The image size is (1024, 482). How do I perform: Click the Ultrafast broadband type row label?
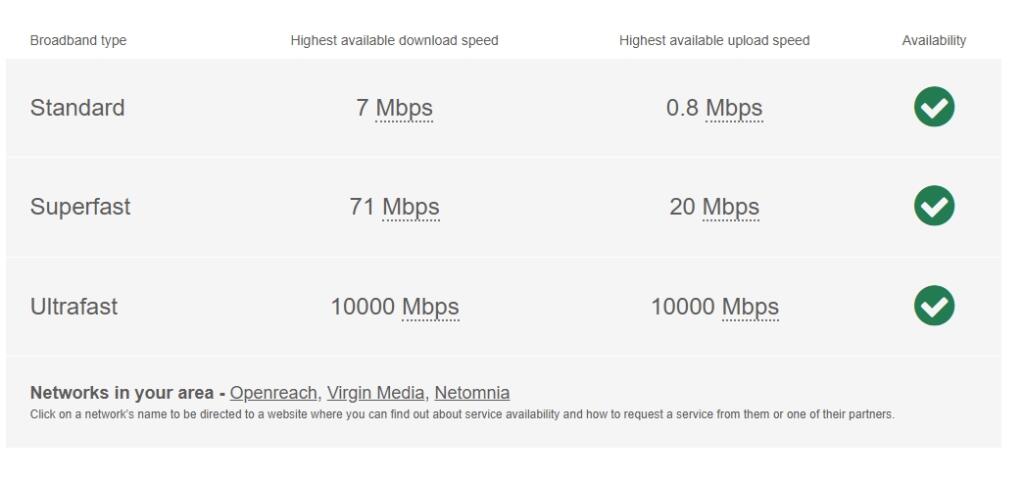74,306
